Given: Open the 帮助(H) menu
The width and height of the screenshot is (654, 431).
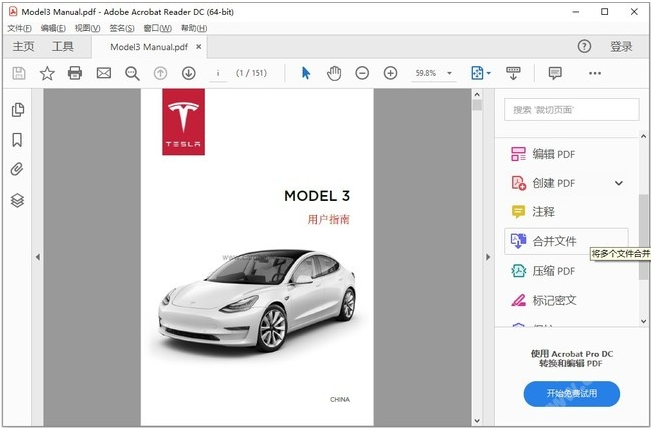Looking at the screenshot, I should click(x=194, y=28).
